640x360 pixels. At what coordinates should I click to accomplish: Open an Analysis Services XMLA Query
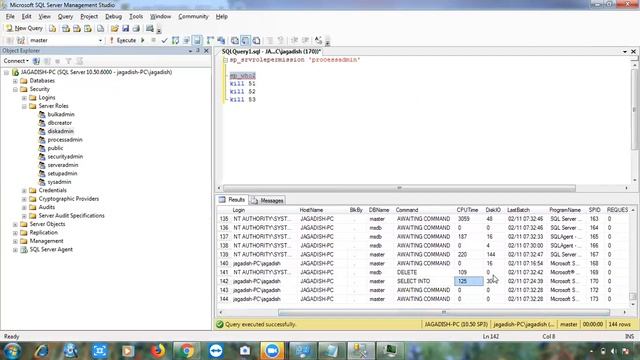click(88, 28)
